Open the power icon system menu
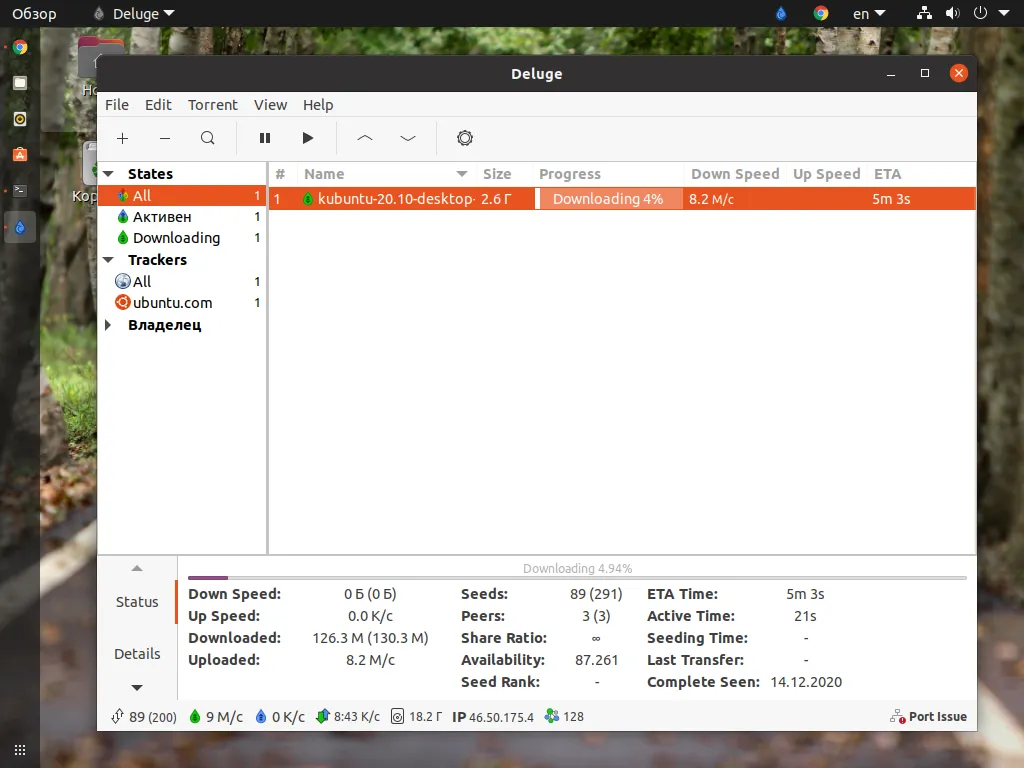Screen dimensions: 1024x768 [x=980, y=13]
